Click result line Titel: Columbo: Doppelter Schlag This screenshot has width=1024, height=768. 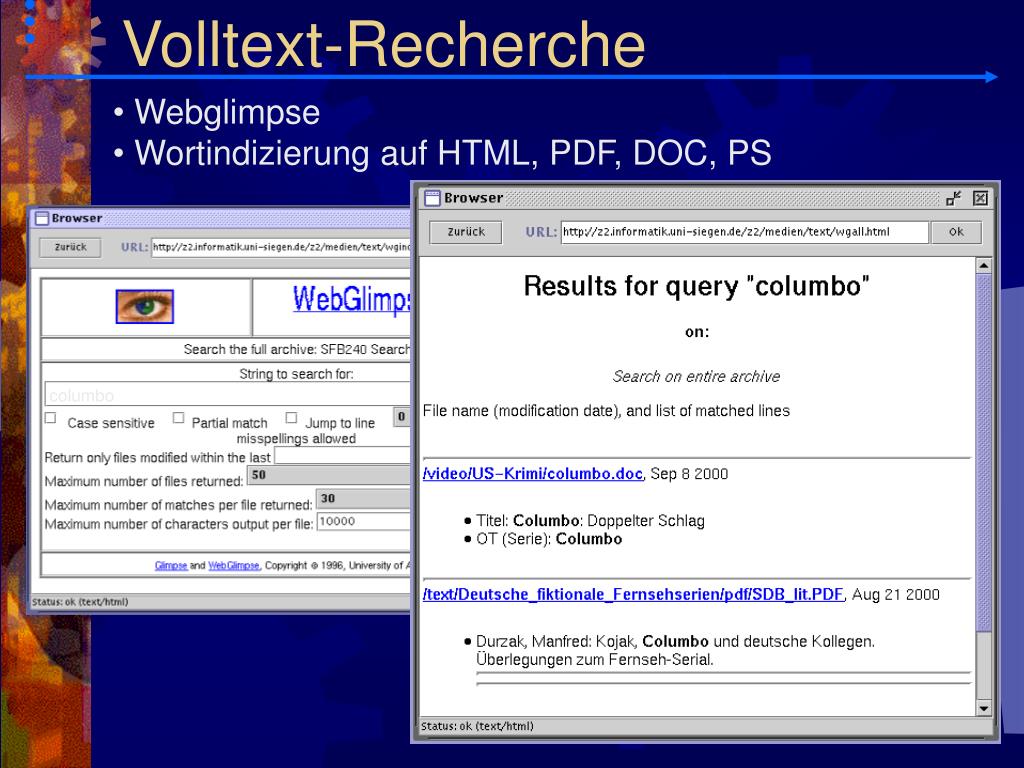(x=590, y=520)
